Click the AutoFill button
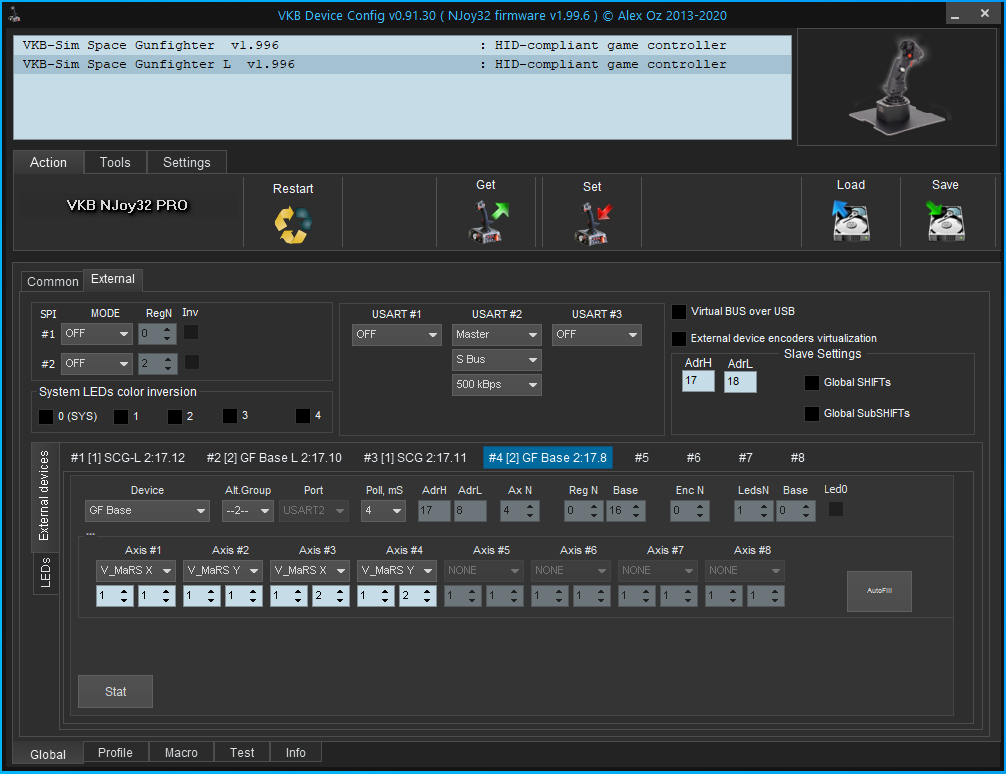1006x774 pixels. click(879, 591)
